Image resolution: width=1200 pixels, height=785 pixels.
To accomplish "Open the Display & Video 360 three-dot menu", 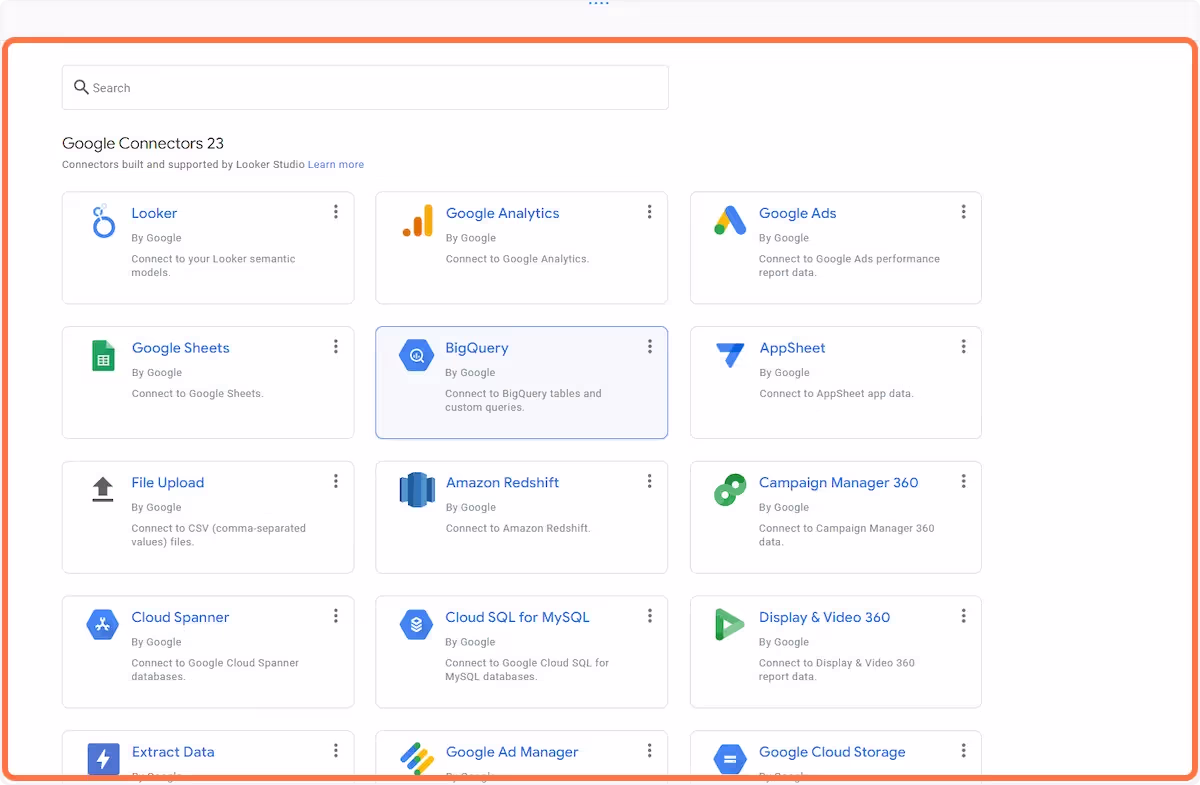I will [963, 616].
